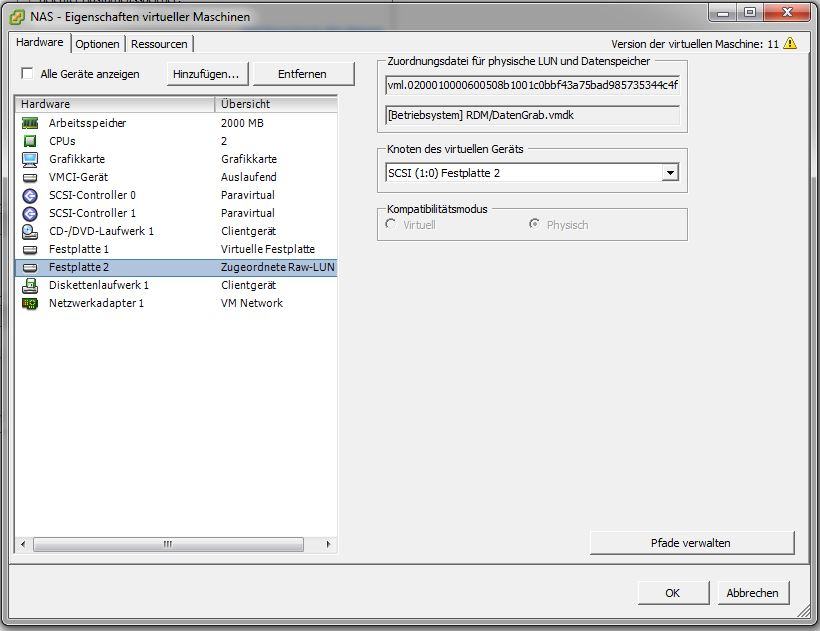Click the Zugeordnete Raw-LUN summary text
The image size is (820, 631).
point(278,267)
